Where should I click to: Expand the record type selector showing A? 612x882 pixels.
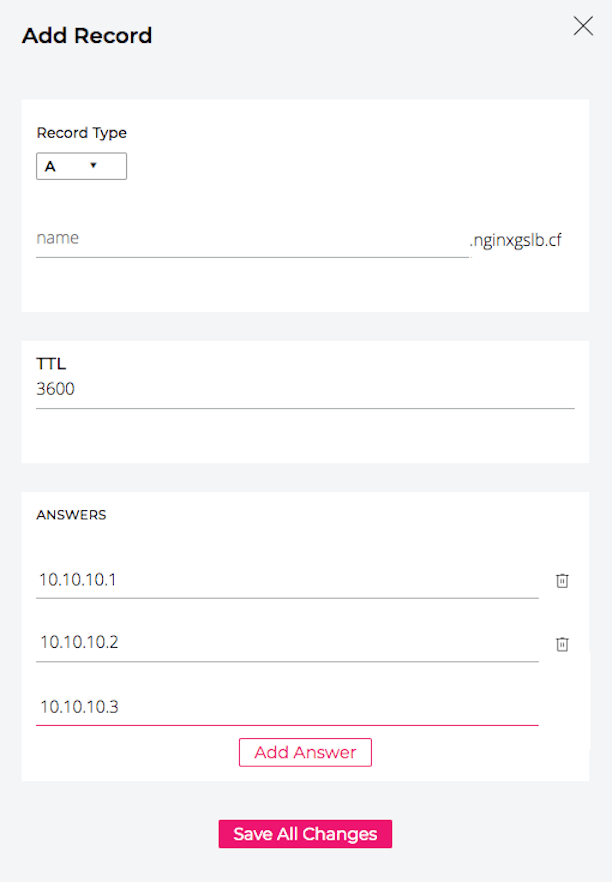(81, 166)
